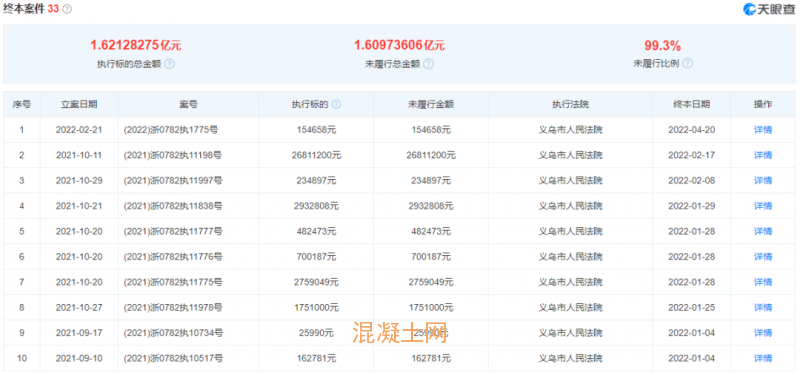
Task: View 详情 of case 浙0782执11978号
Action: click(763, 308)
